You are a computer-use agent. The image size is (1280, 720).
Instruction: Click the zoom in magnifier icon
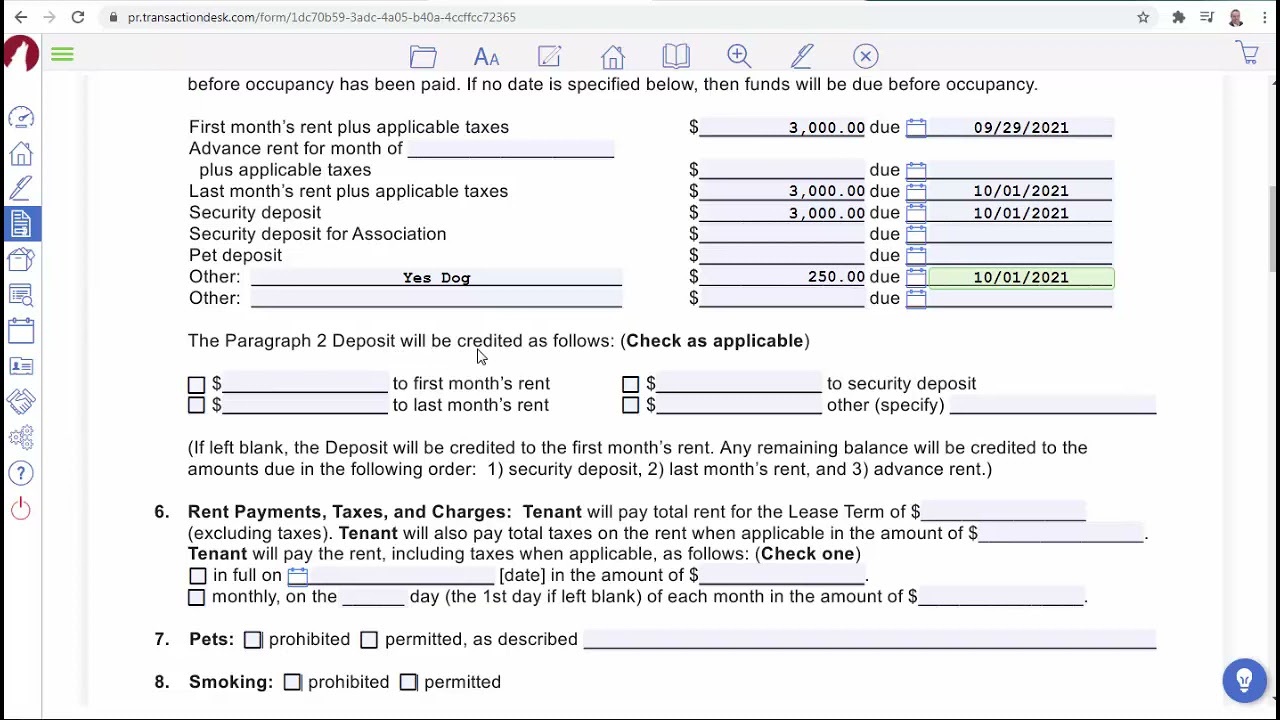tap(739, 56)
